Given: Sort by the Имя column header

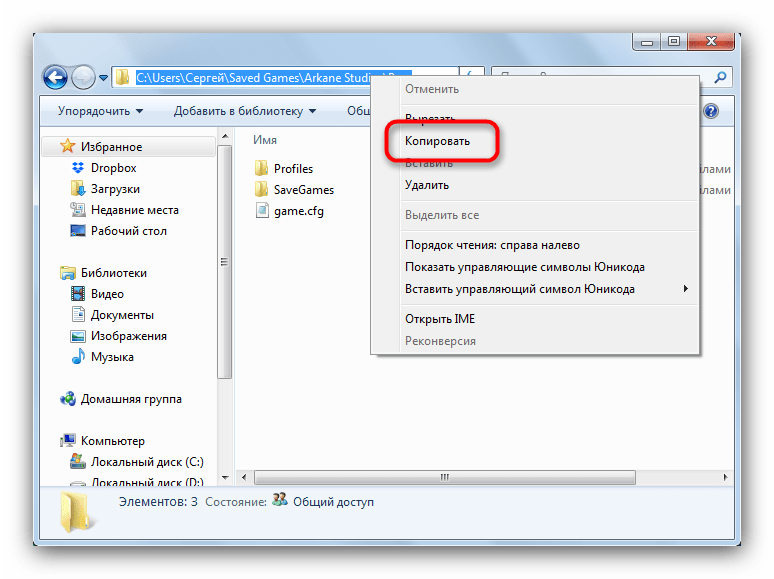Looking at the screenshot, I should 265,140.
